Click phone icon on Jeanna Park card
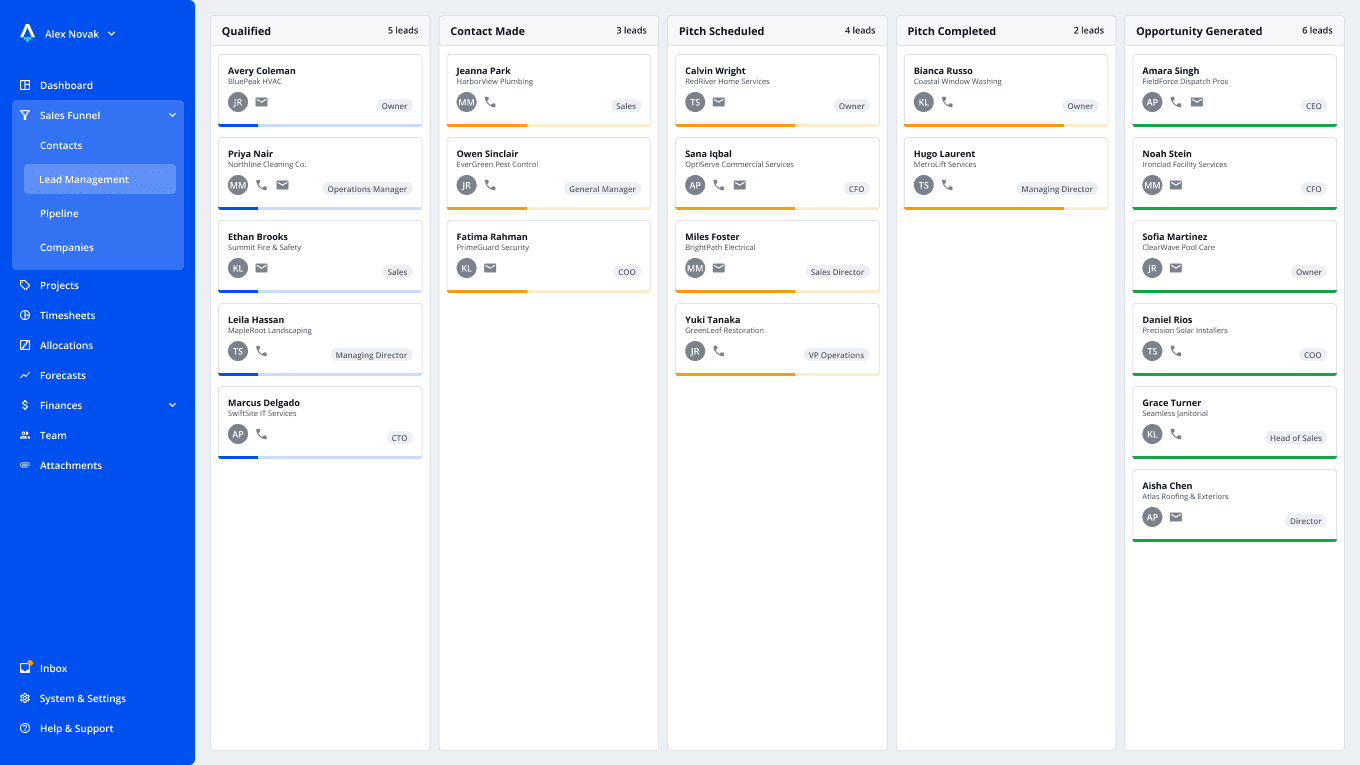This screenshot has width=1360, height=765. pyautogui.click(x=490, y=102)
